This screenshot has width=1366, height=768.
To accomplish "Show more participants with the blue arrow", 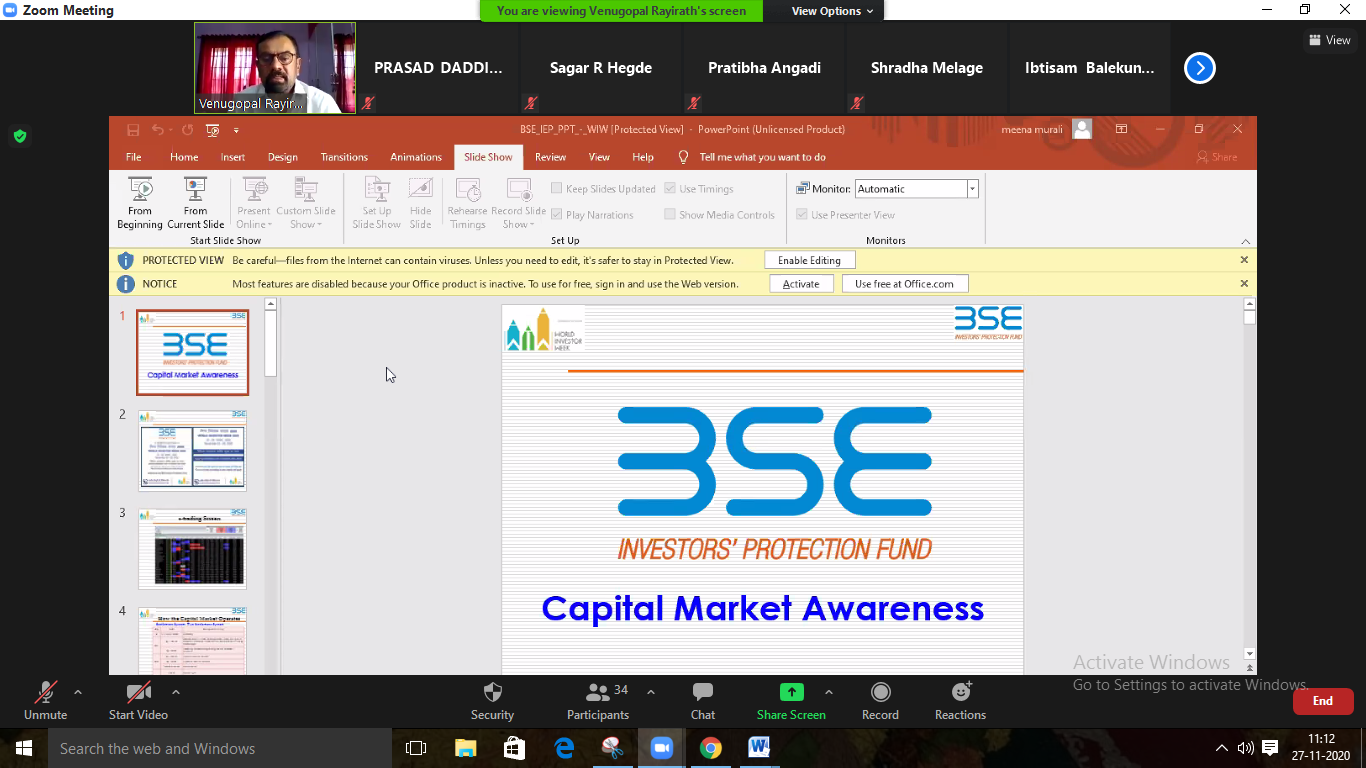I will coord(1199,68).
